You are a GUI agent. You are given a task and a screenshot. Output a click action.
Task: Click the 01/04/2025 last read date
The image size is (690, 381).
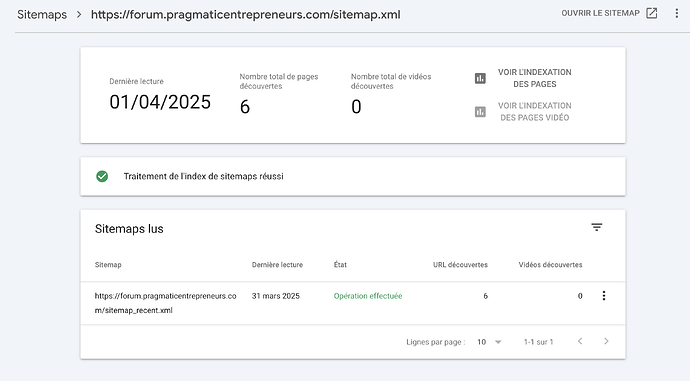(160, 102)
